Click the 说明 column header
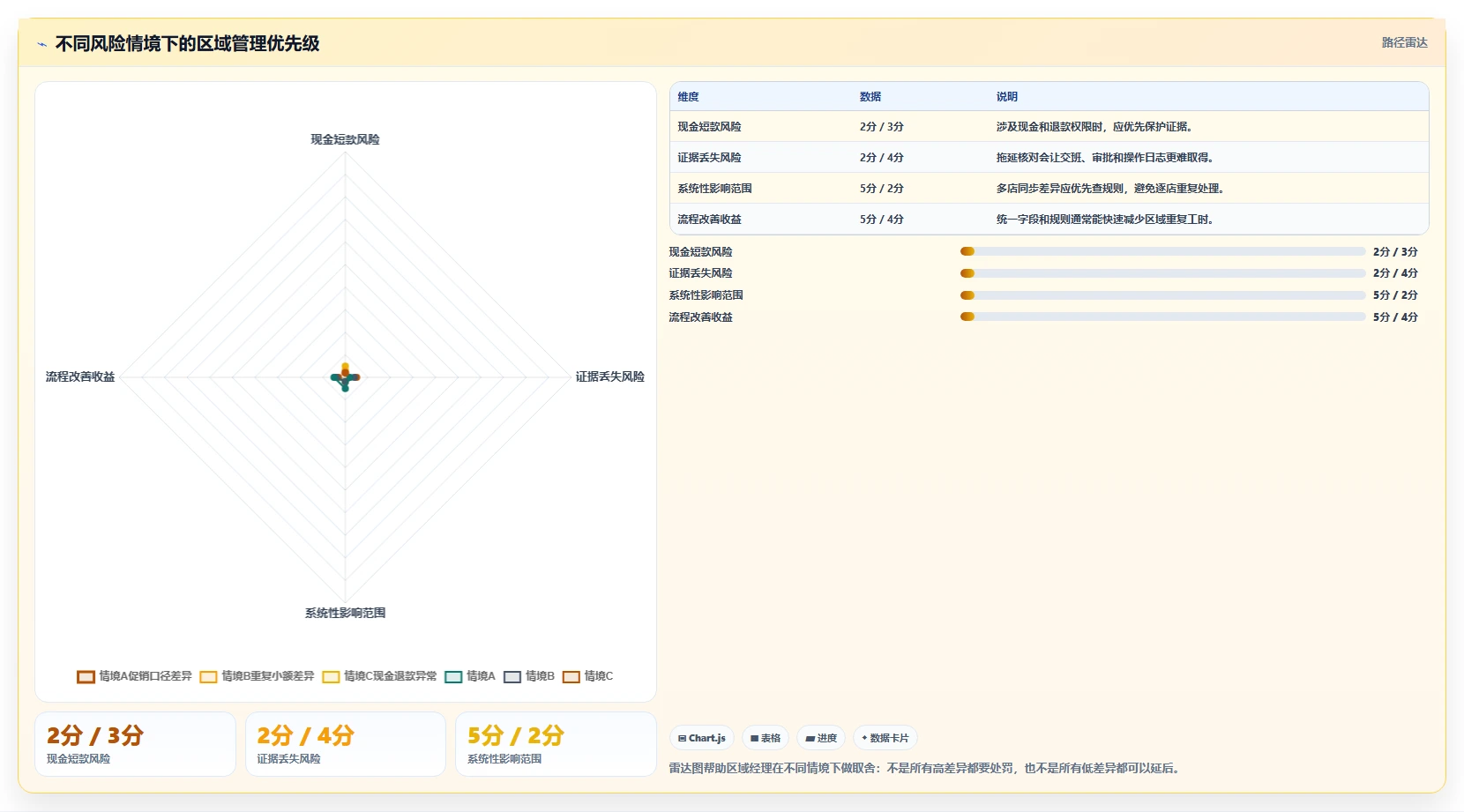This screenshot has width=1464, height=812. coord(1007,97)
